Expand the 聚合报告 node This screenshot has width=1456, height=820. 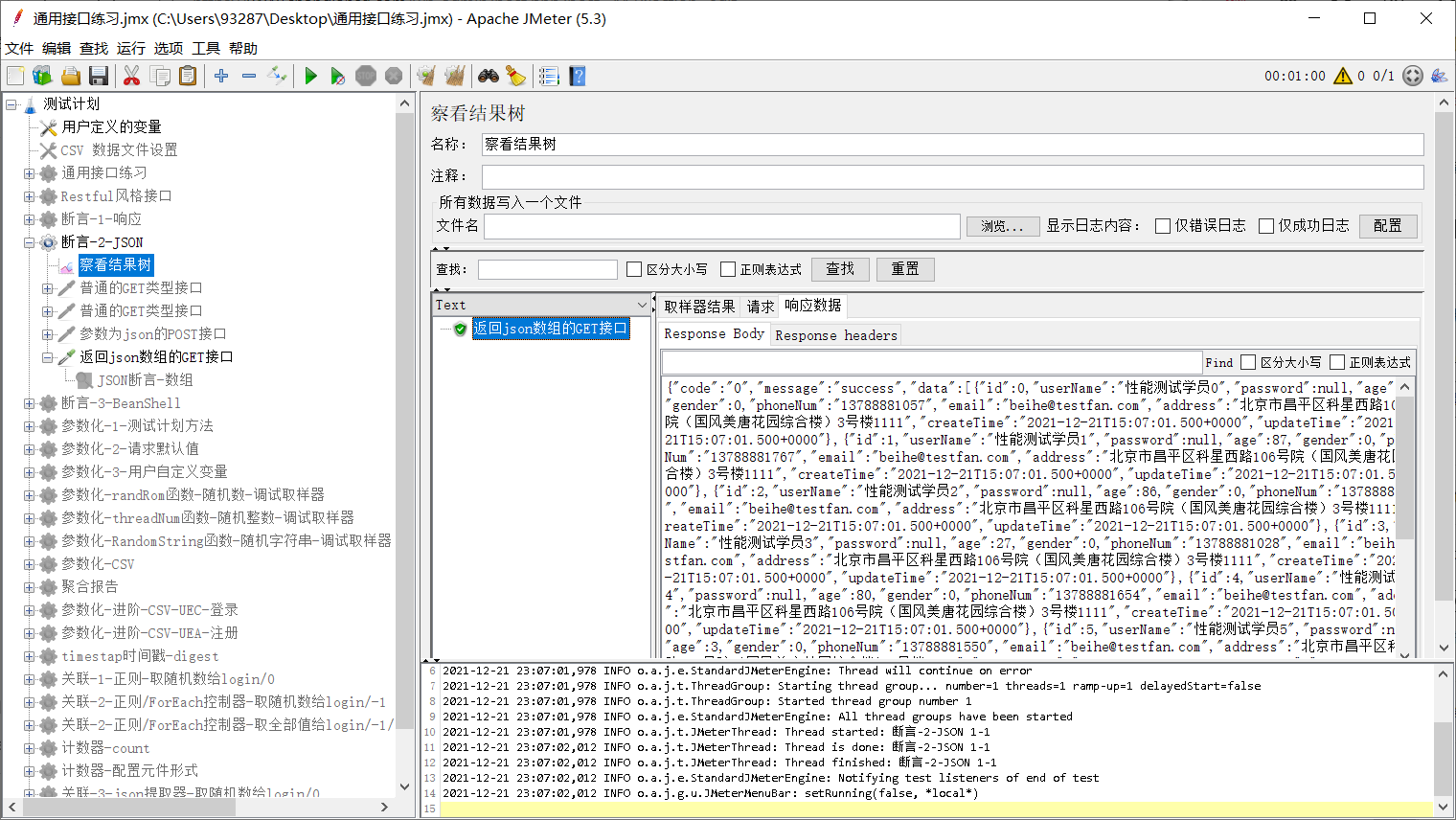pos(29,587)
